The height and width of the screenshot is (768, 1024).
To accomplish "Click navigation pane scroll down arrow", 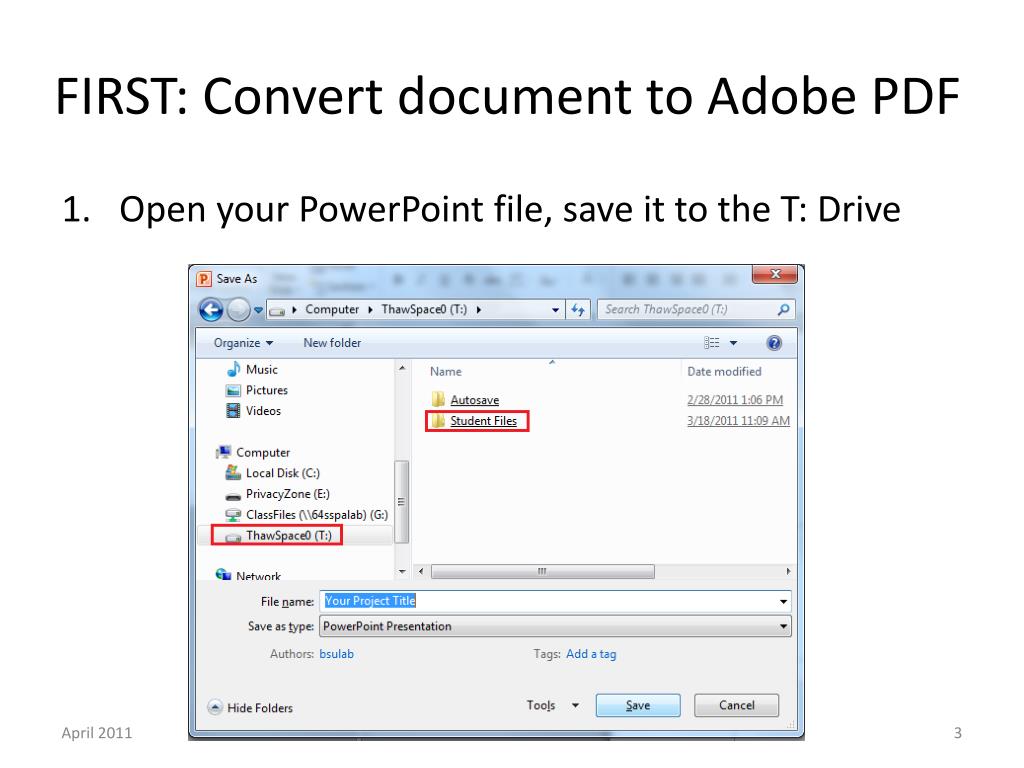I will [402, 571].
